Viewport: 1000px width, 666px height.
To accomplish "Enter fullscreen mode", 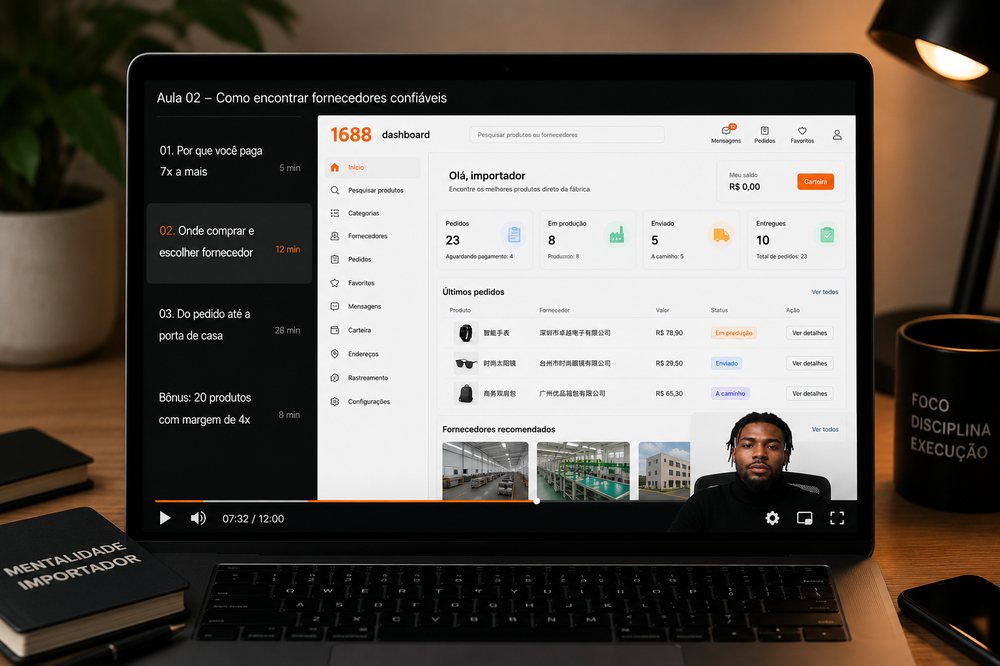I will click(837, 518).
